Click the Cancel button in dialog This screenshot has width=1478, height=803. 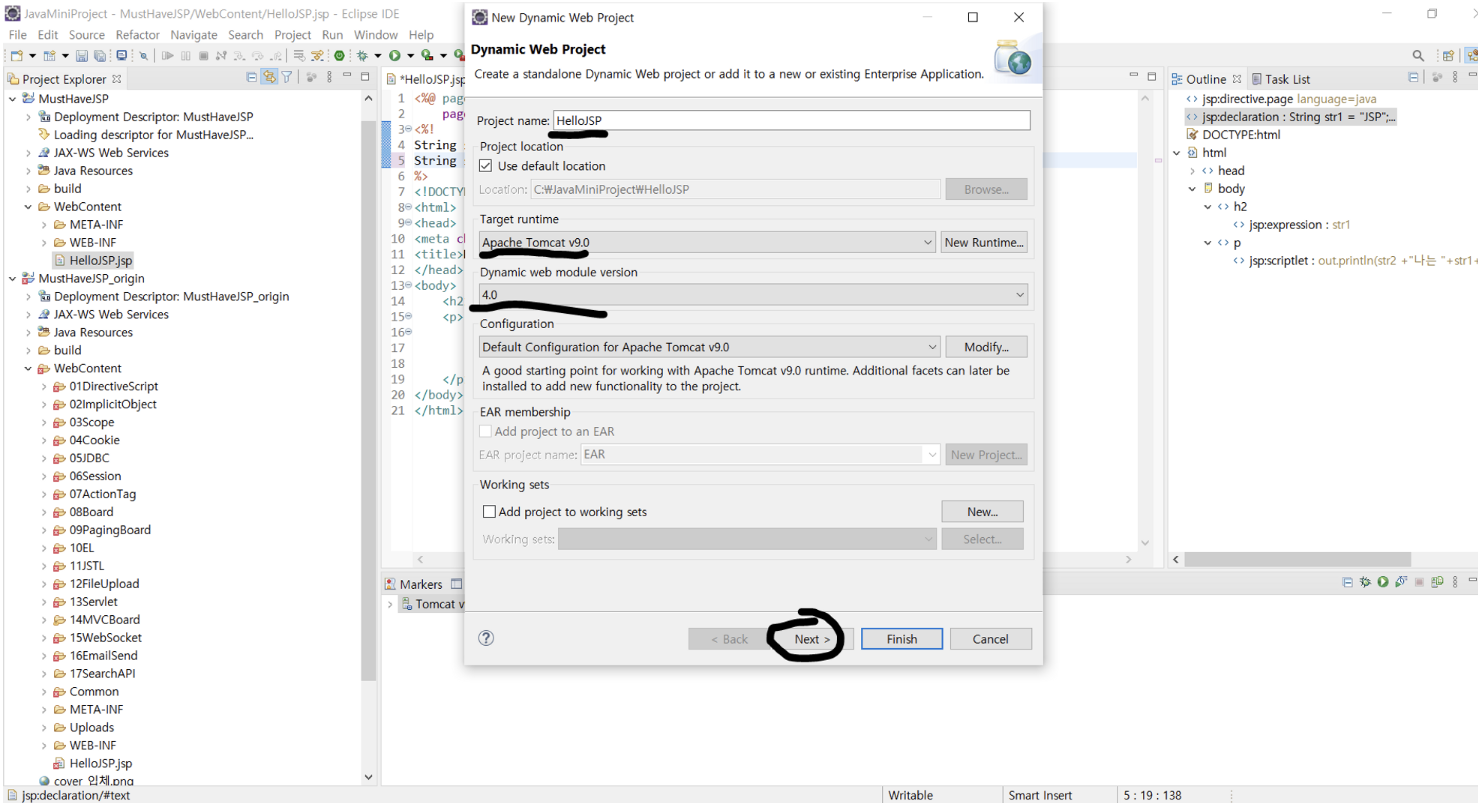pyautogui.click(x=990, y=639)
